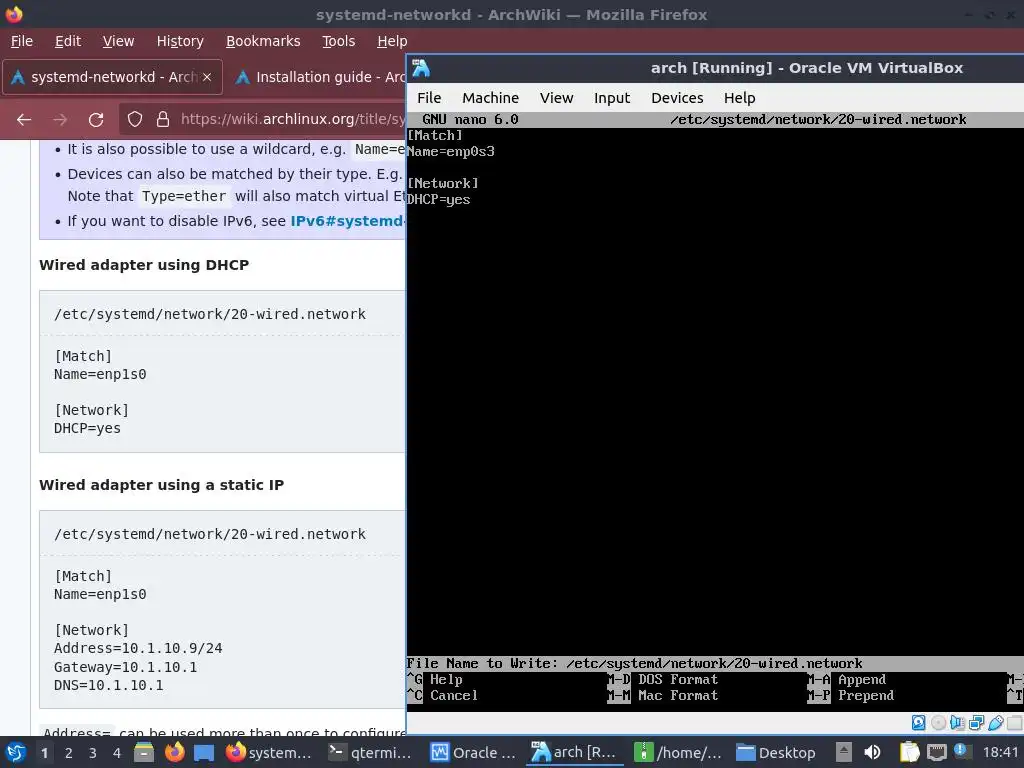Click Address=10.1.10.9/24 in wiki code block

point(138,648)
